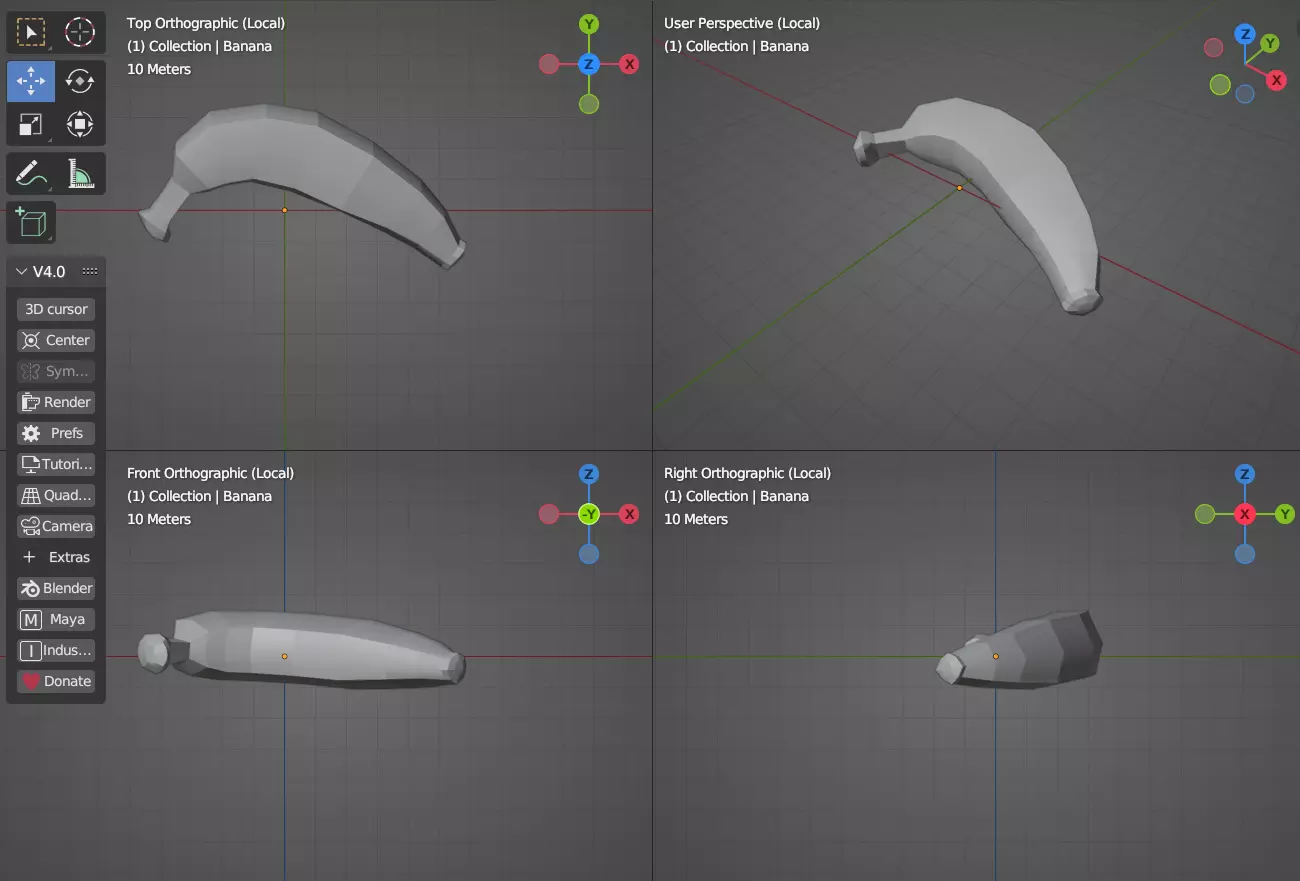The width and height of the screenshot is (1300, 881).
Task: Expand the Extras section
Action: click(x=56, y=557)
